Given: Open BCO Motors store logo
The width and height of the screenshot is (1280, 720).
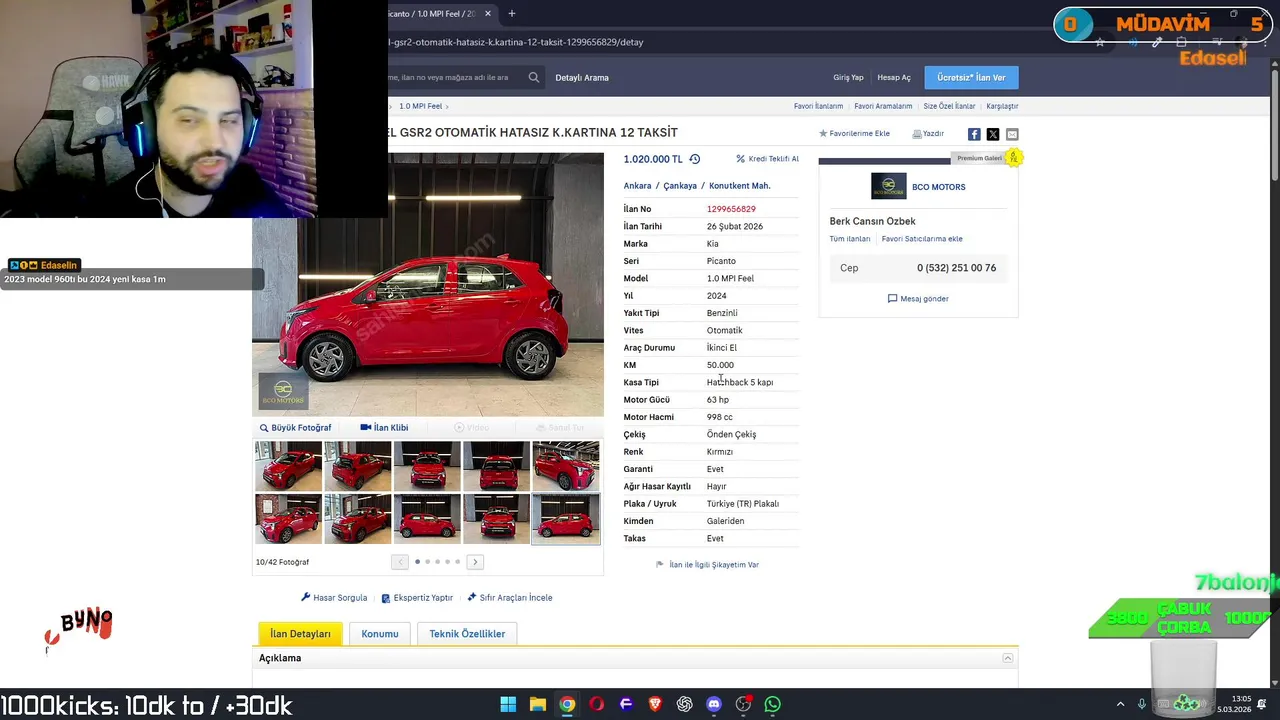Looking at the screenshot, I should click(888, 187).
